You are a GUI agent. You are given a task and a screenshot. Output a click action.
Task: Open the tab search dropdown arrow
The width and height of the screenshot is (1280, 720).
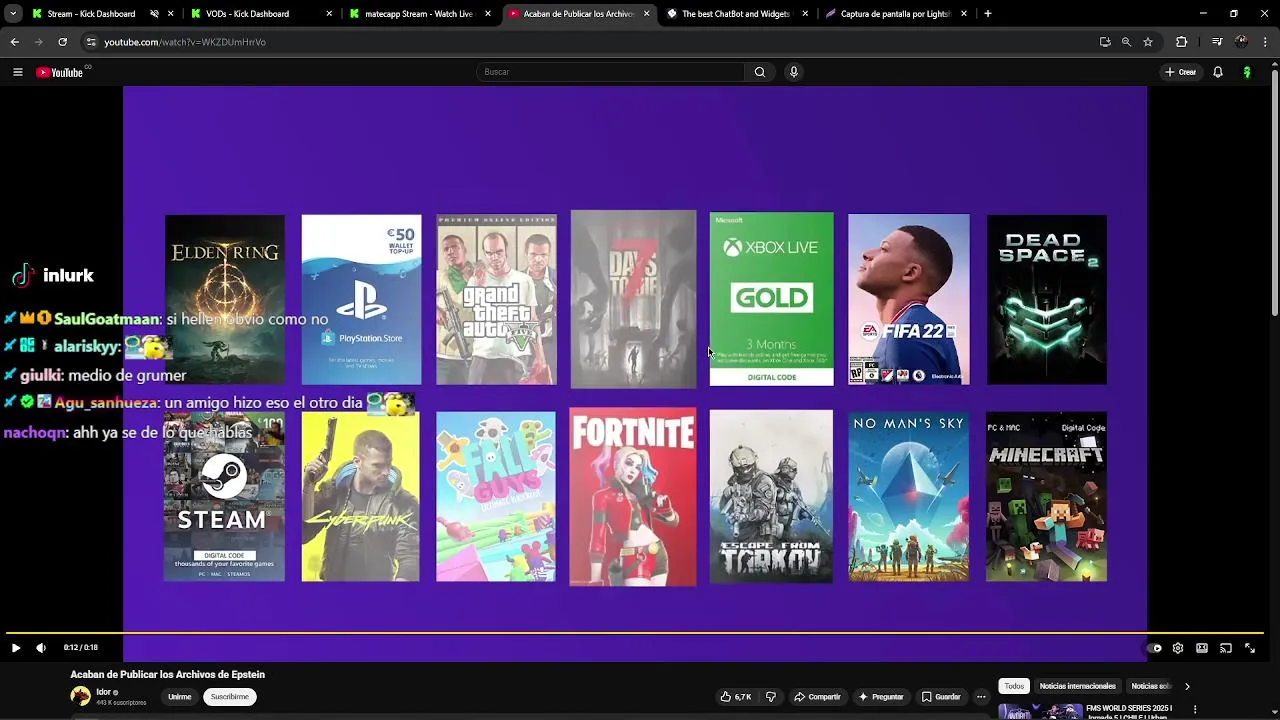coord(12,14)
